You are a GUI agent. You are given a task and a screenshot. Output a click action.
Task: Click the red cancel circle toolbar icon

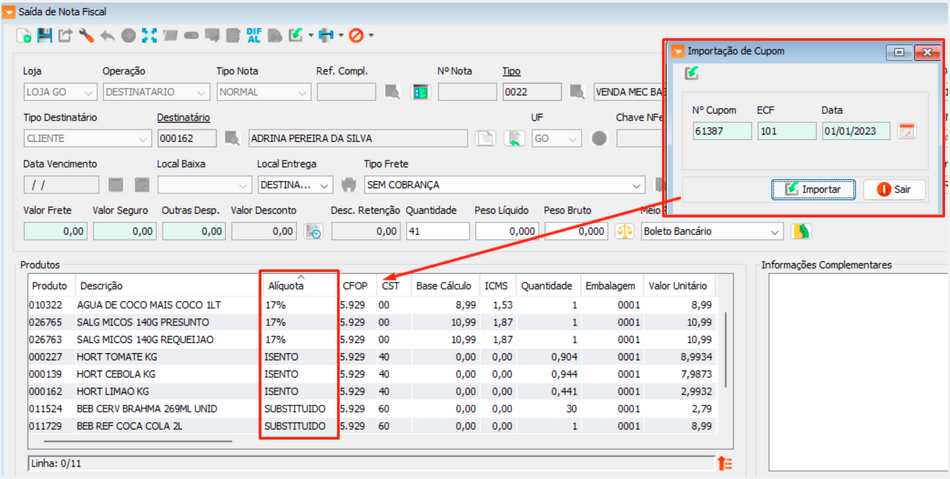click(x=356, y=36)
